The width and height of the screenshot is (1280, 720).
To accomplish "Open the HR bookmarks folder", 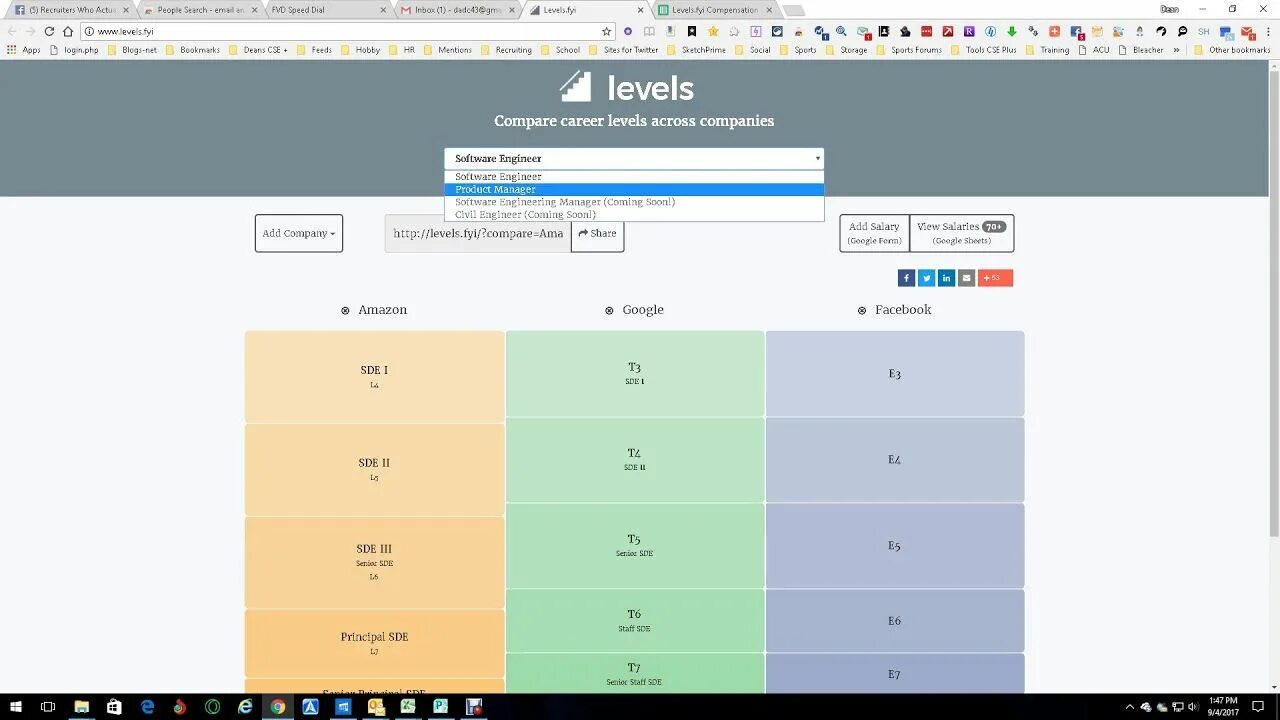I will (x=402, y=50).
